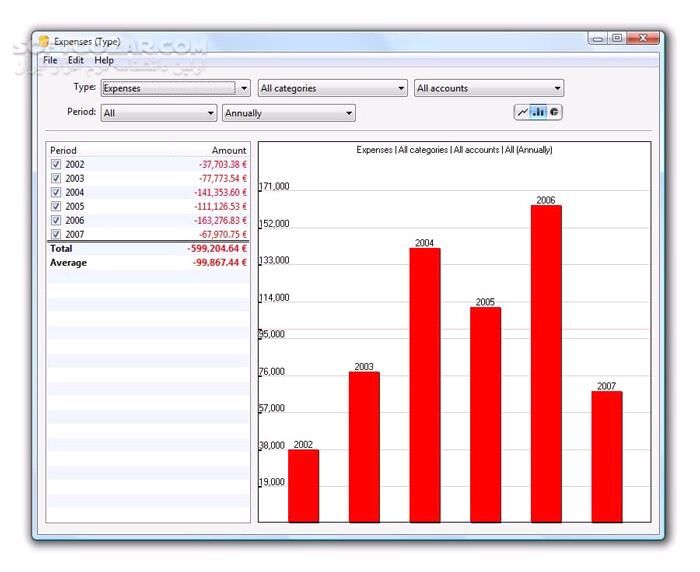
Task: Uncheck the 2002 period checkbox
Action: point(56,164)
